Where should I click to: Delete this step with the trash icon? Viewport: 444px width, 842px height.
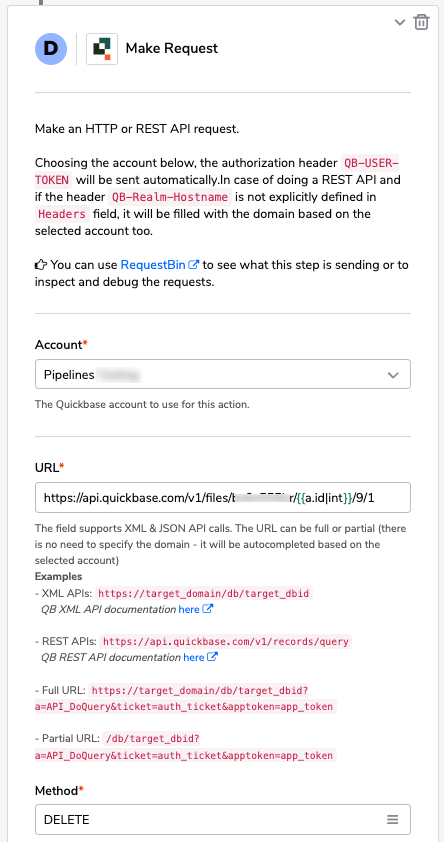pos(421,22)
